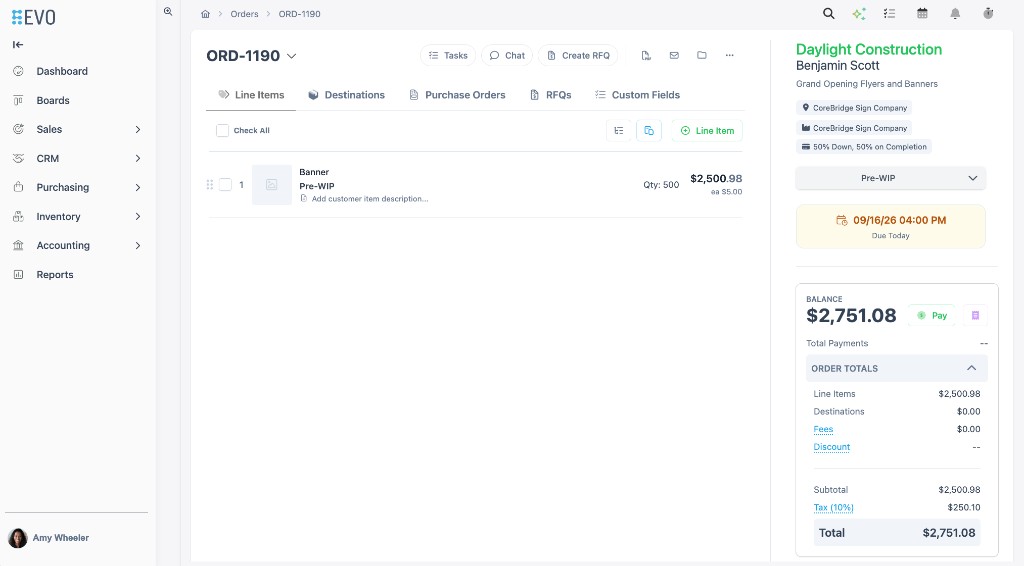
Task: Open the Chat button
Action: point(507,55)
